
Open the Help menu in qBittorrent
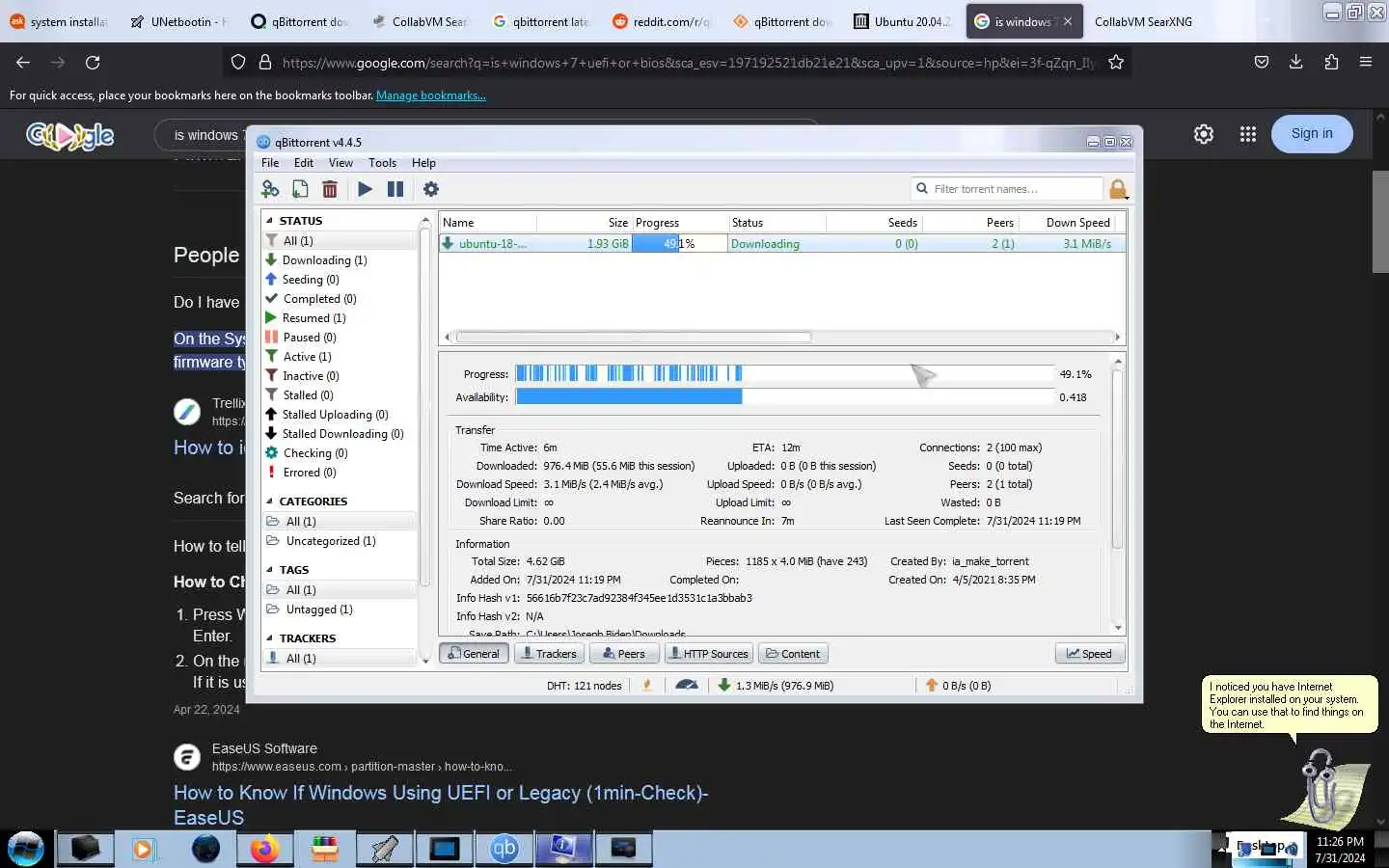[x=423, y=163]
